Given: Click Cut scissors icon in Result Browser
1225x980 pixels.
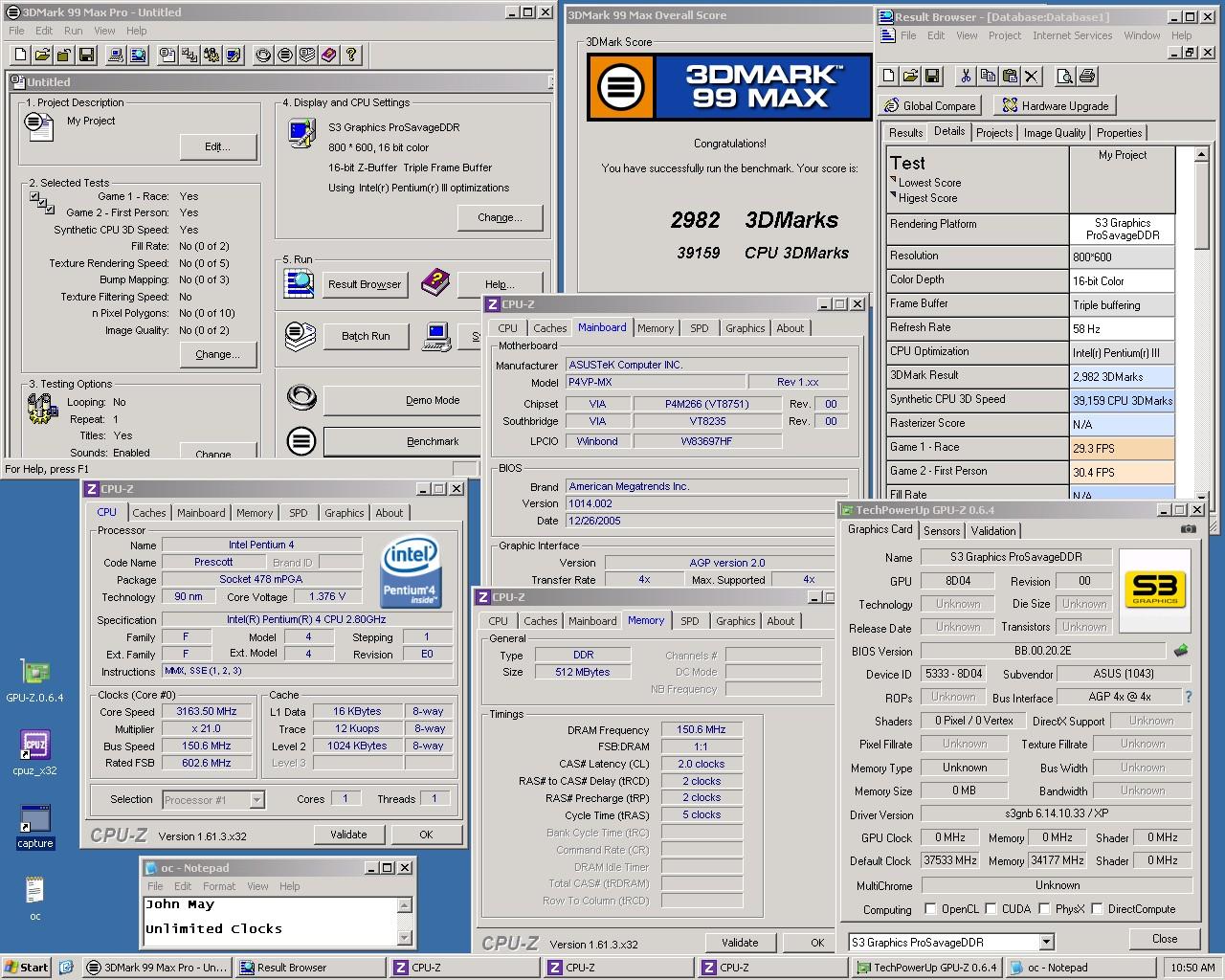Looking at the screenshot, I should (x=966, y=76).
